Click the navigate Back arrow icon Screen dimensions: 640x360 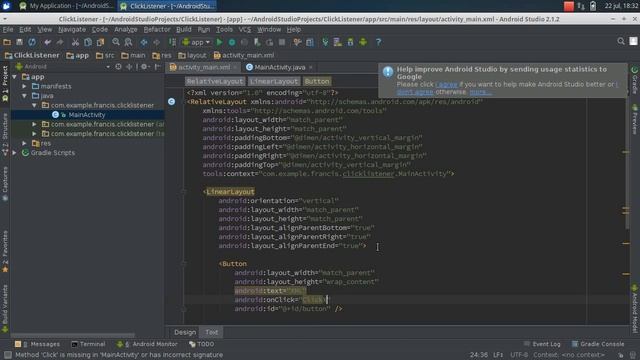click(x=144, y=42)
